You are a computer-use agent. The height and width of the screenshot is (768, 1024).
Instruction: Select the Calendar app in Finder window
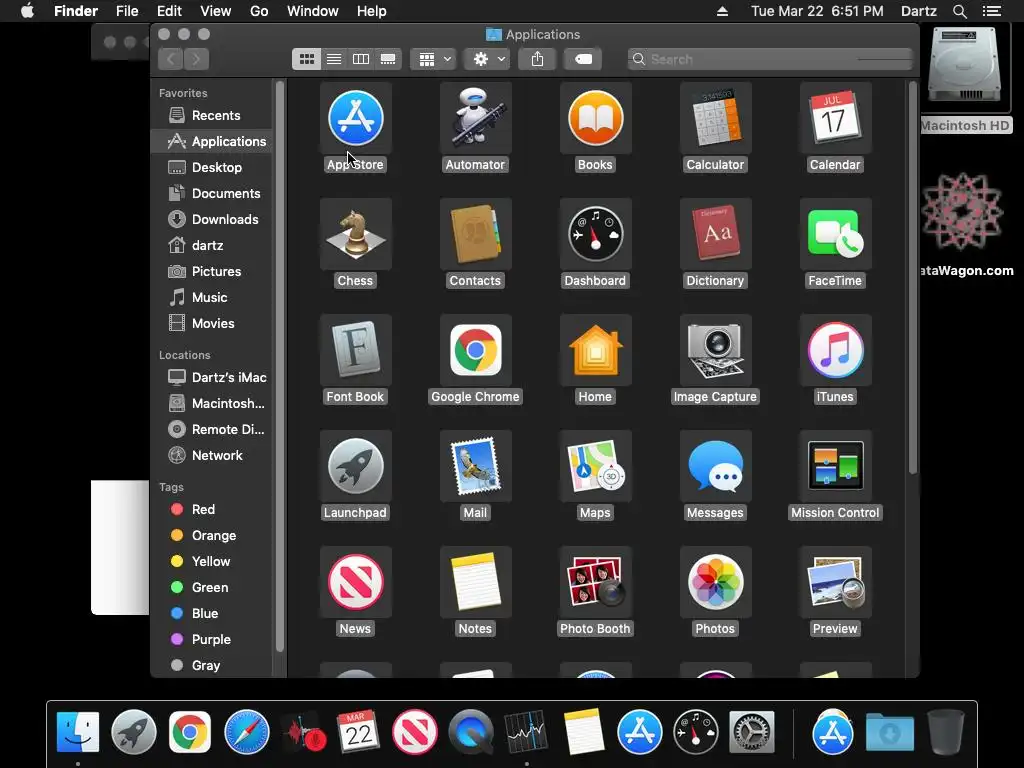tap(835, 118)
